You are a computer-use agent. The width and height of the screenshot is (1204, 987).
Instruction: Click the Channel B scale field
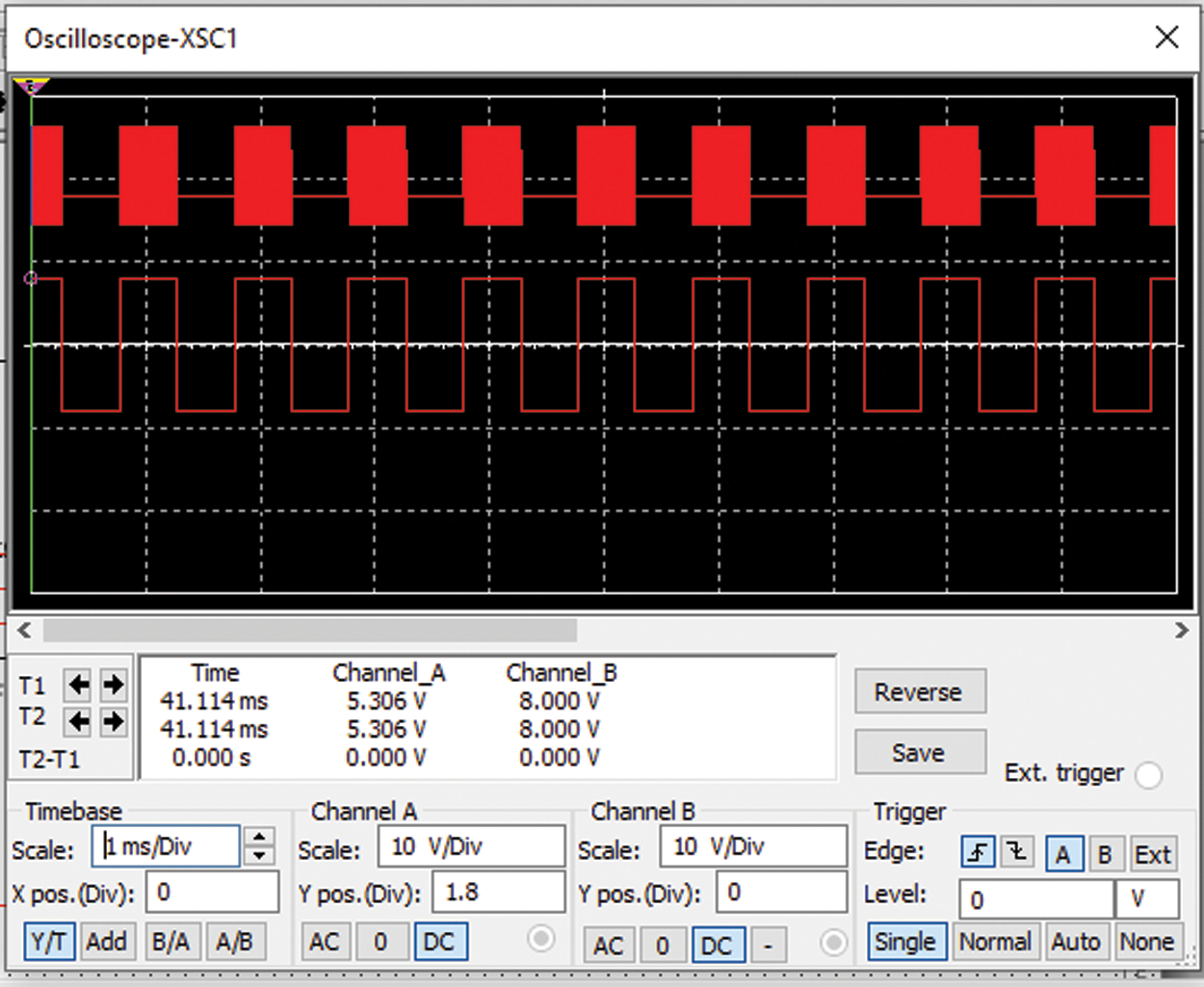[753, 846]
